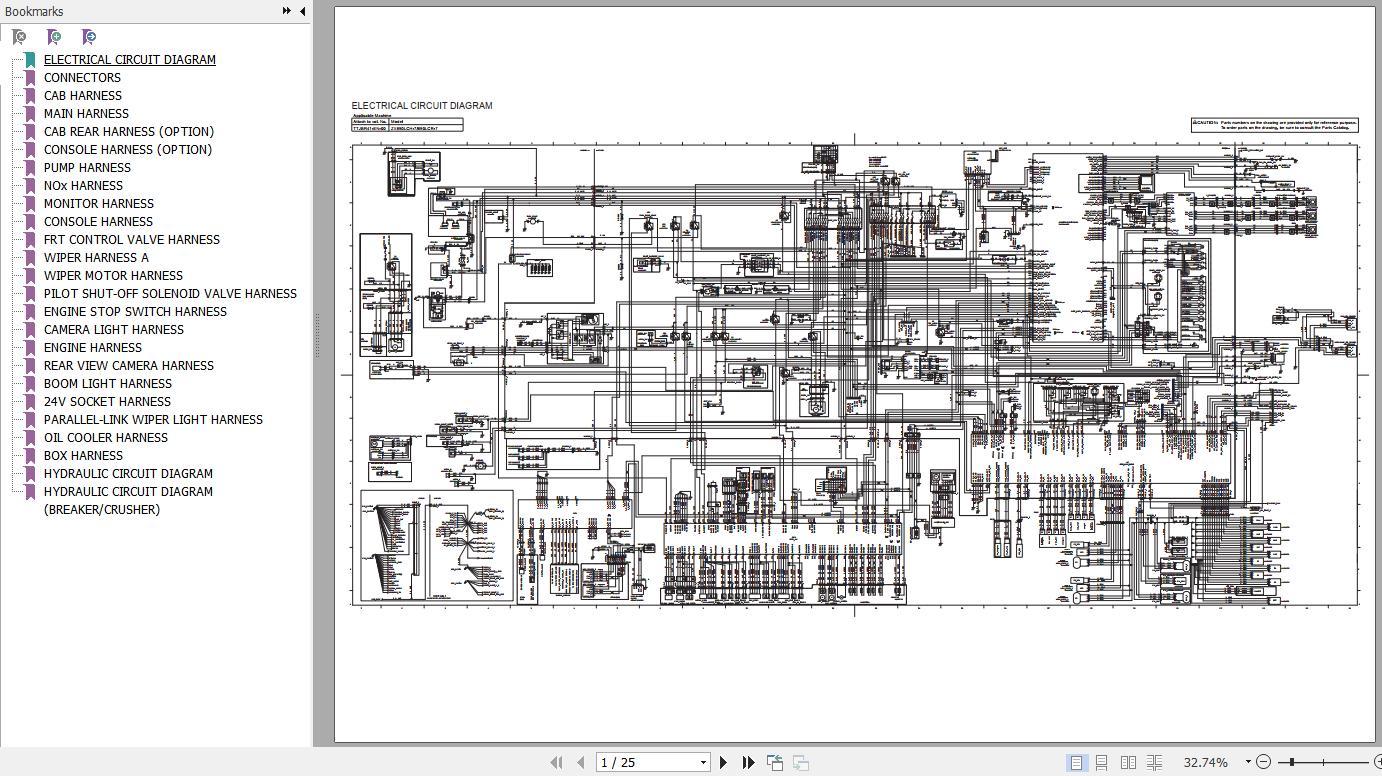Image resolution: width=1382 pixels, height=776 pixels.
Task: Open the zoom percentage dropdown arrow
Action: pyautogui.click(x=1248, y=762)
